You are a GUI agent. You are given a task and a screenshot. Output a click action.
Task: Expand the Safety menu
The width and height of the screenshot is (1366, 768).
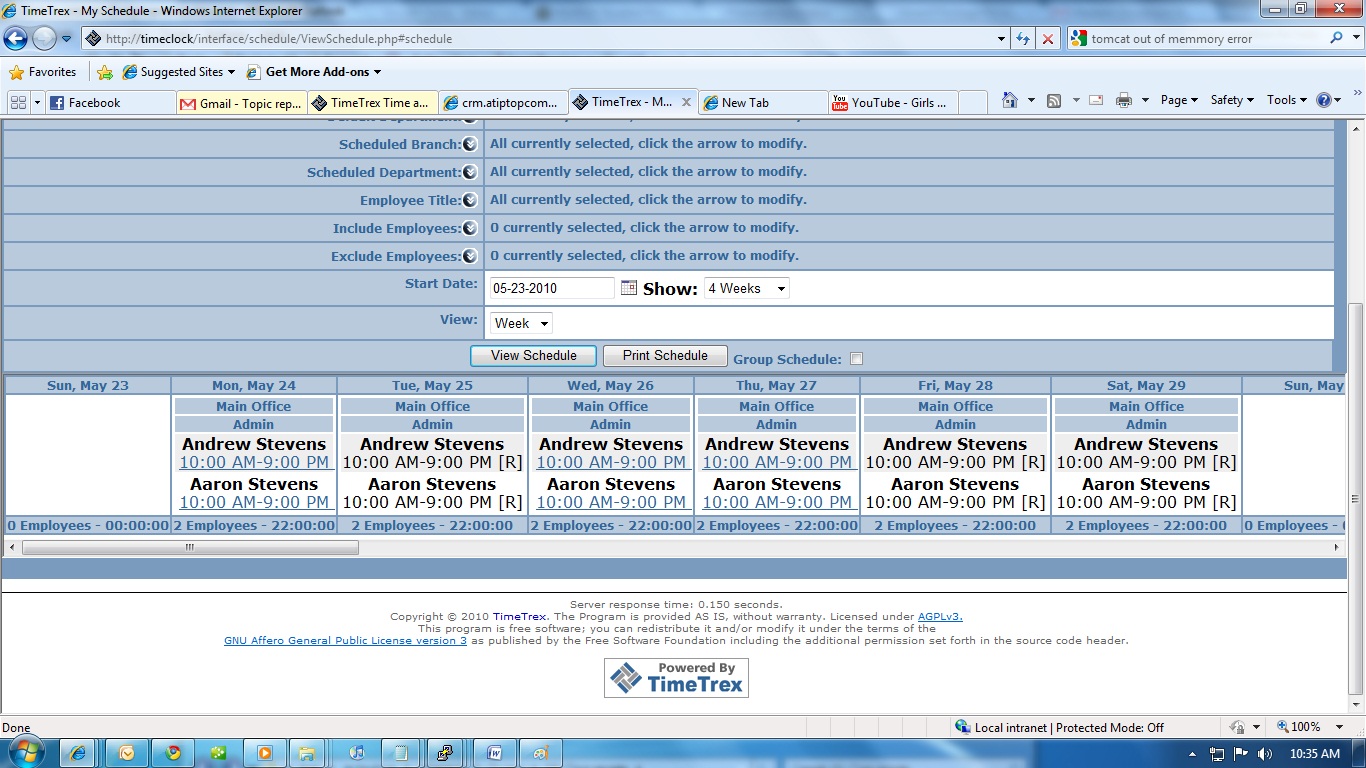pos(1231,100)
